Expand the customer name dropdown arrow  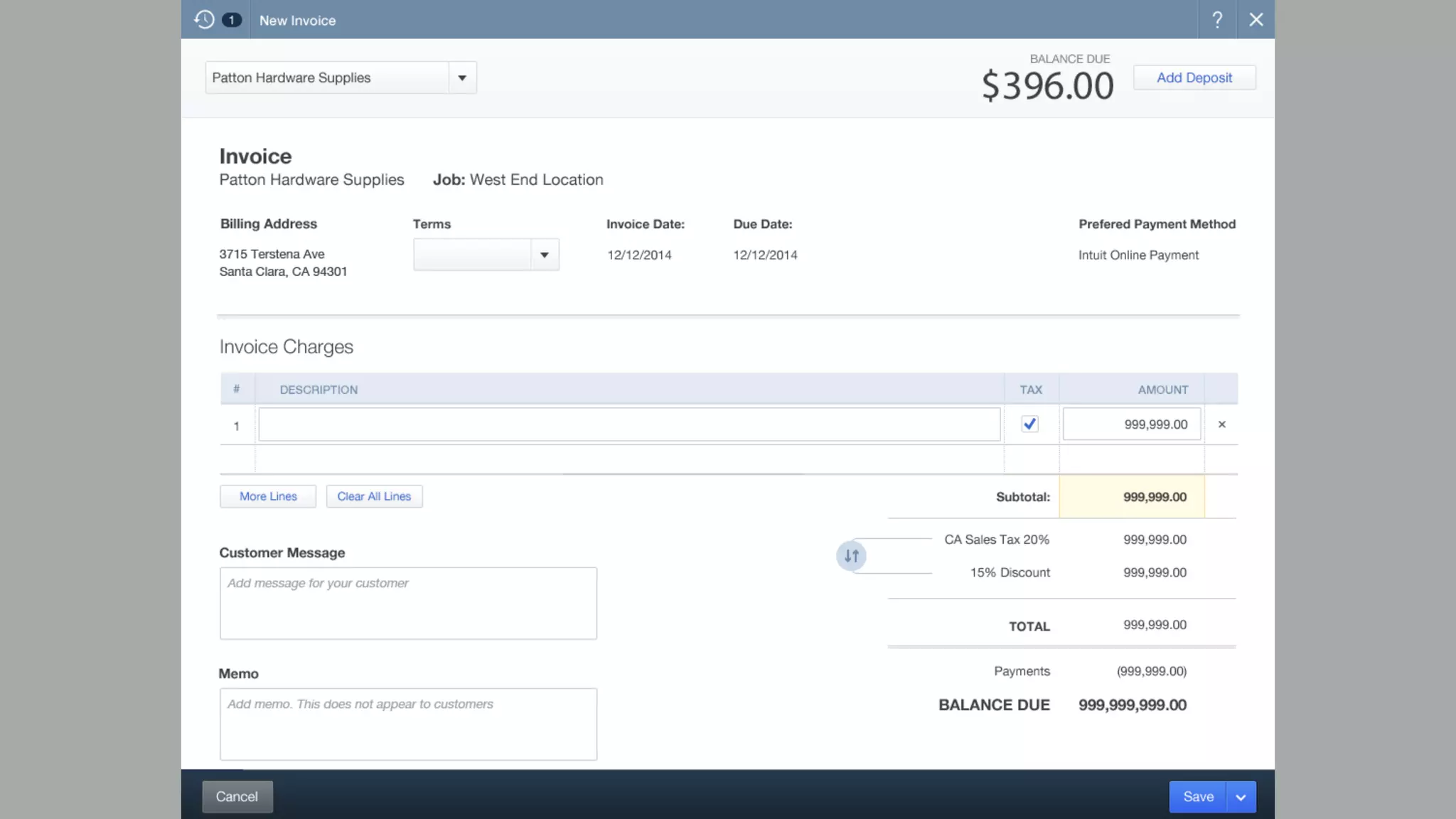pyautogui.click(x=462, y=78)
